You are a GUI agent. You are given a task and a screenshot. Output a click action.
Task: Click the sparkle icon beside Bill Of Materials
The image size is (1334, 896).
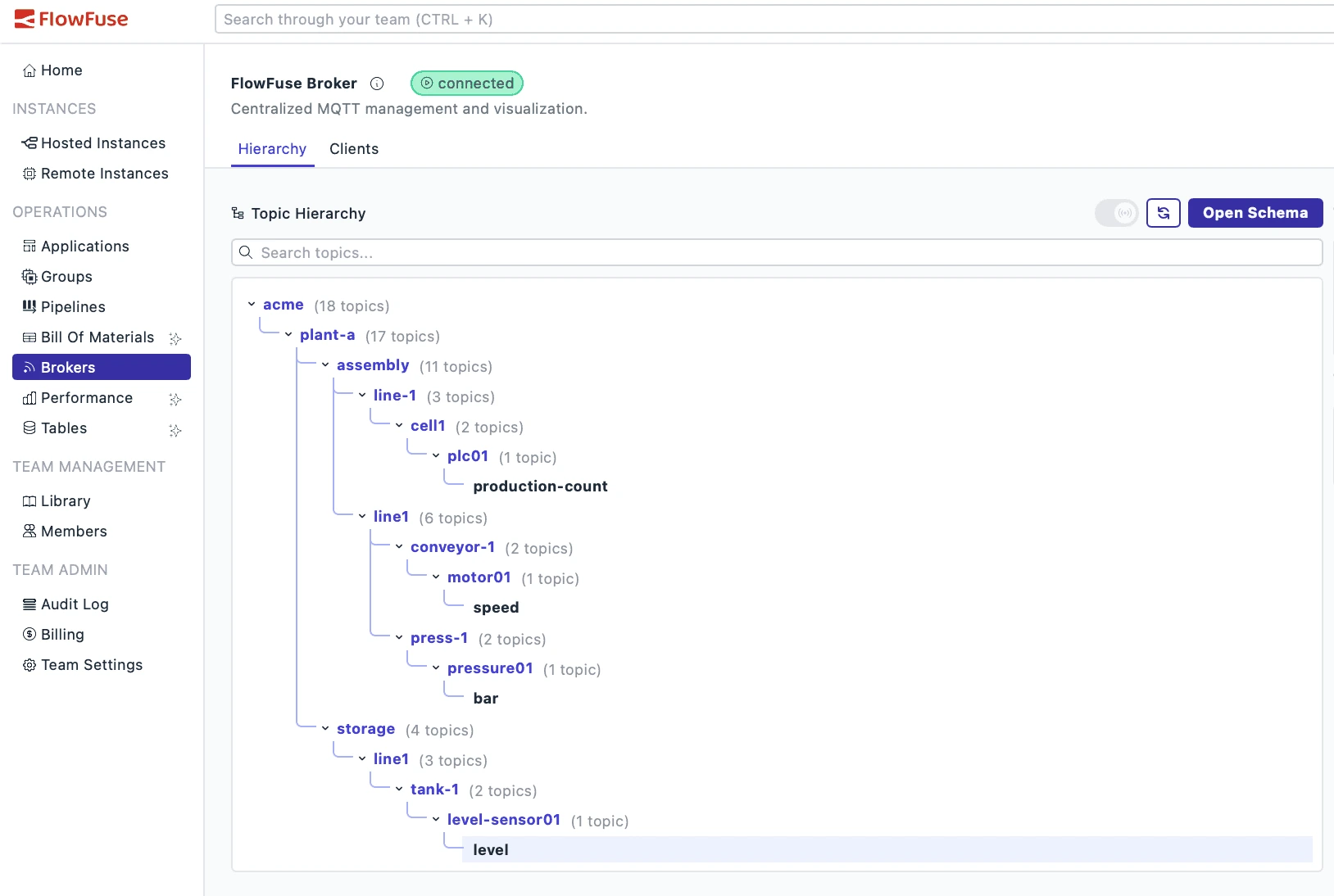coord(175,338)
